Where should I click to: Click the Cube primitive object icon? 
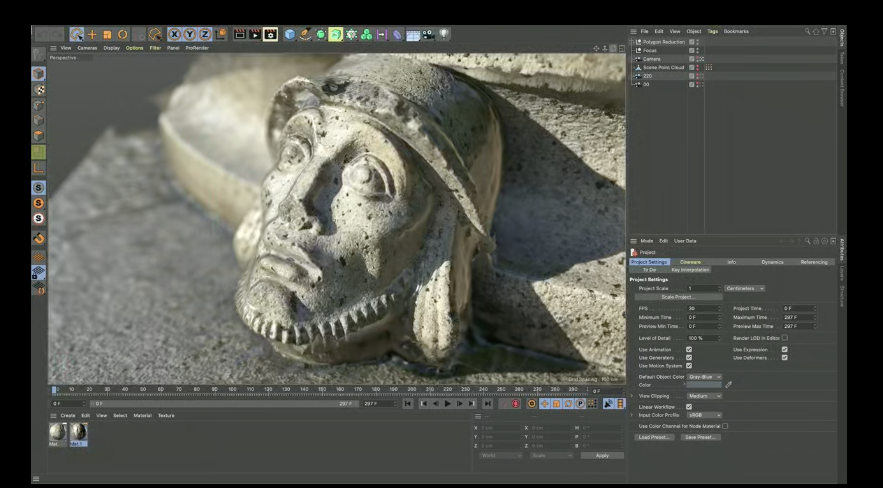point(290,34)
